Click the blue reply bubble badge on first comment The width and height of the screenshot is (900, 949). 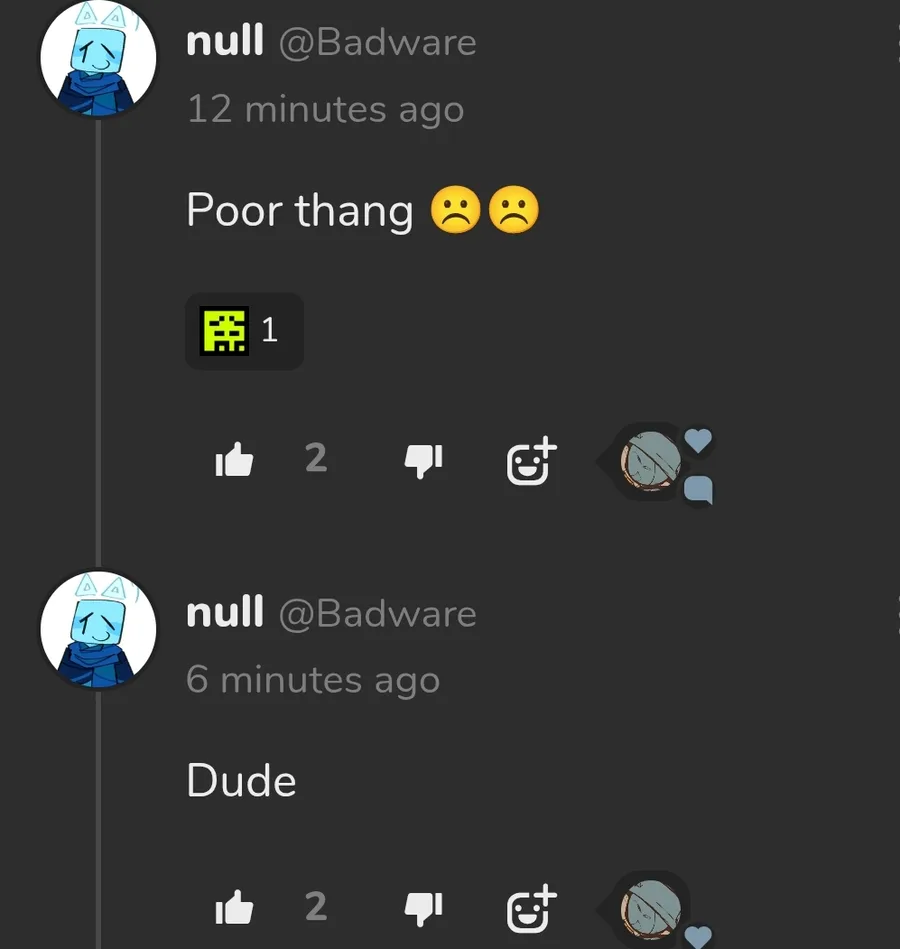point(698,490)
